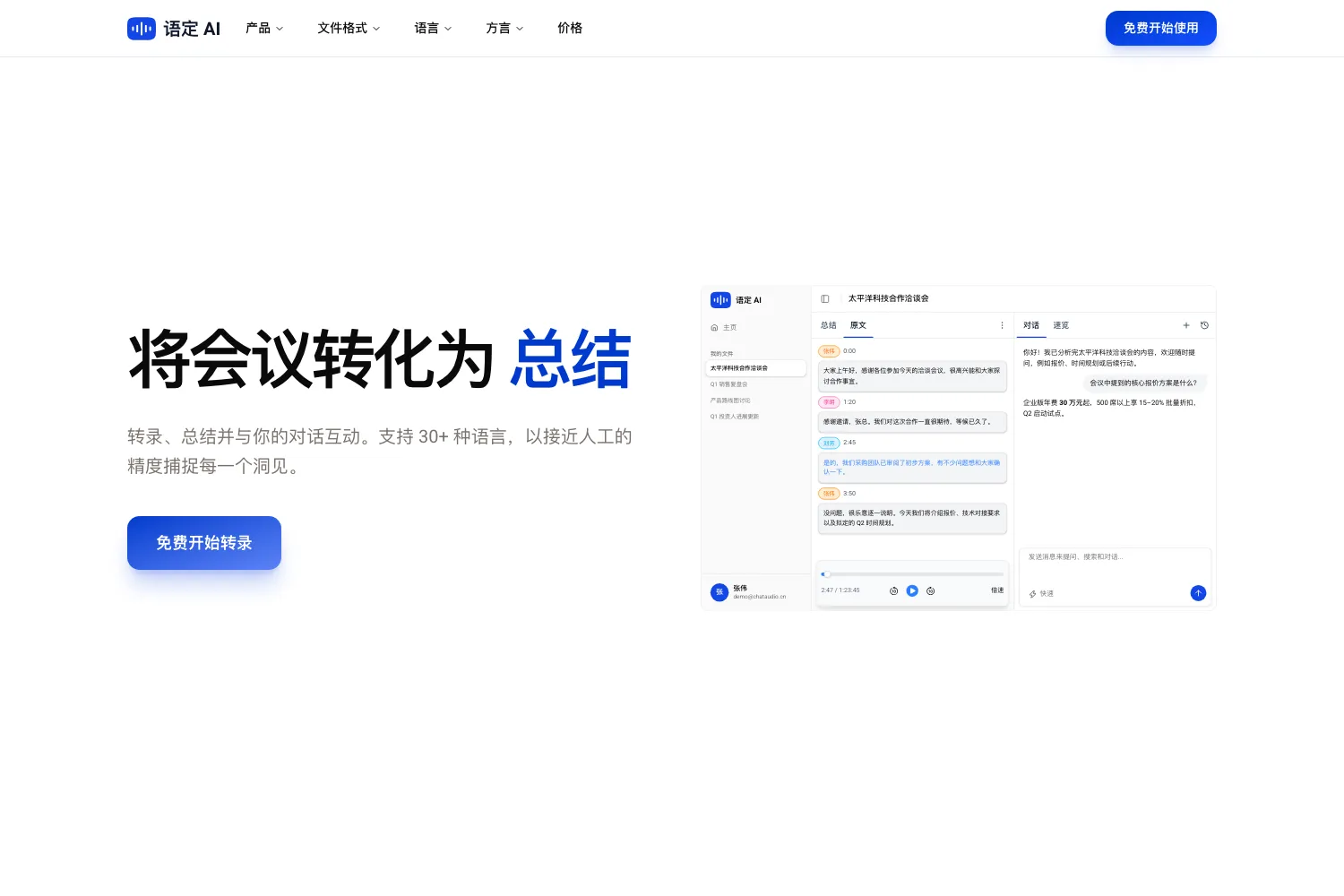Click the AI greeting message starting 你好

pyautogui.click(x=1111, y=358)
